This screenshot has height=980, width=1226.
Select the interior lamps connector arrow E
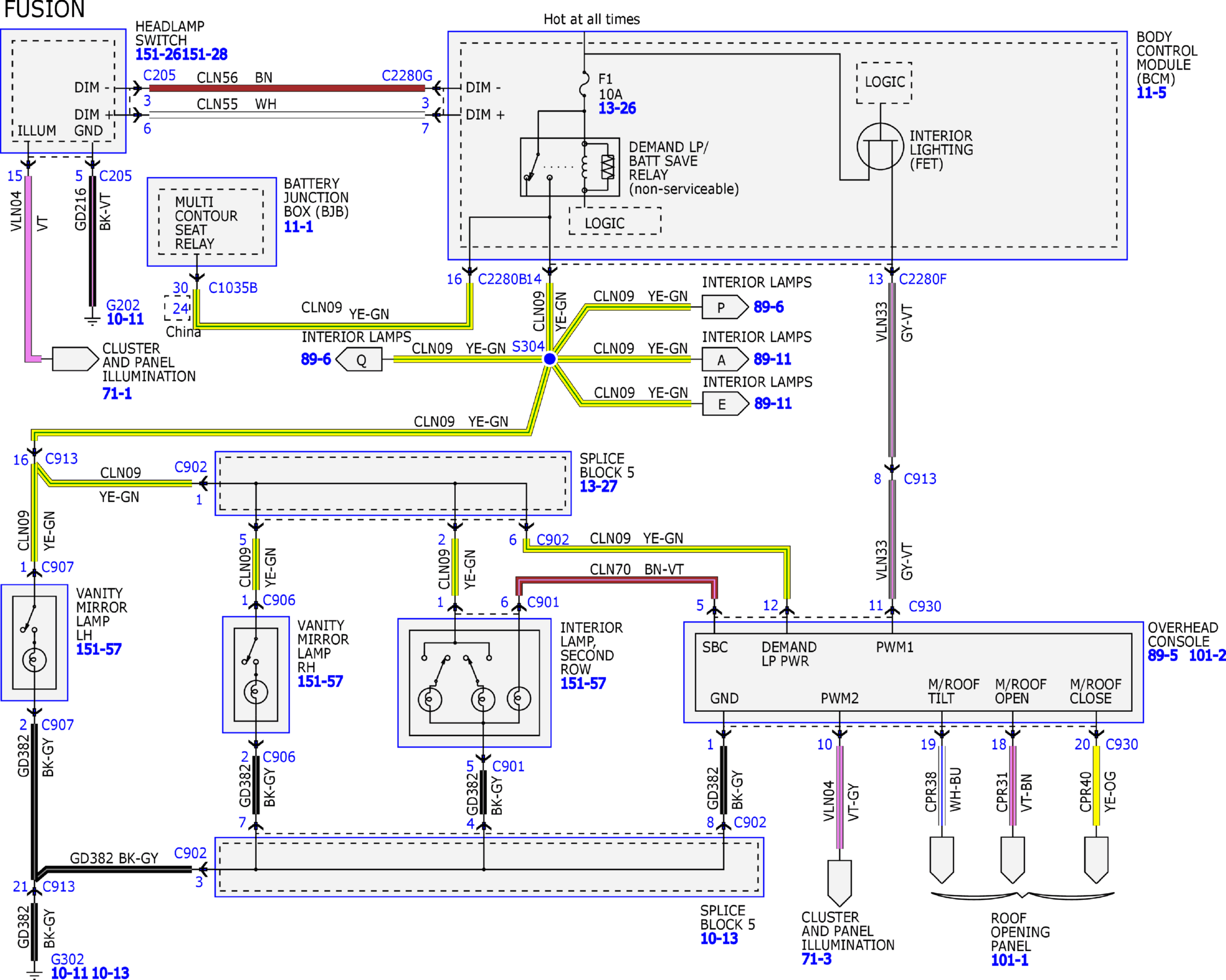tap(725, 404)
